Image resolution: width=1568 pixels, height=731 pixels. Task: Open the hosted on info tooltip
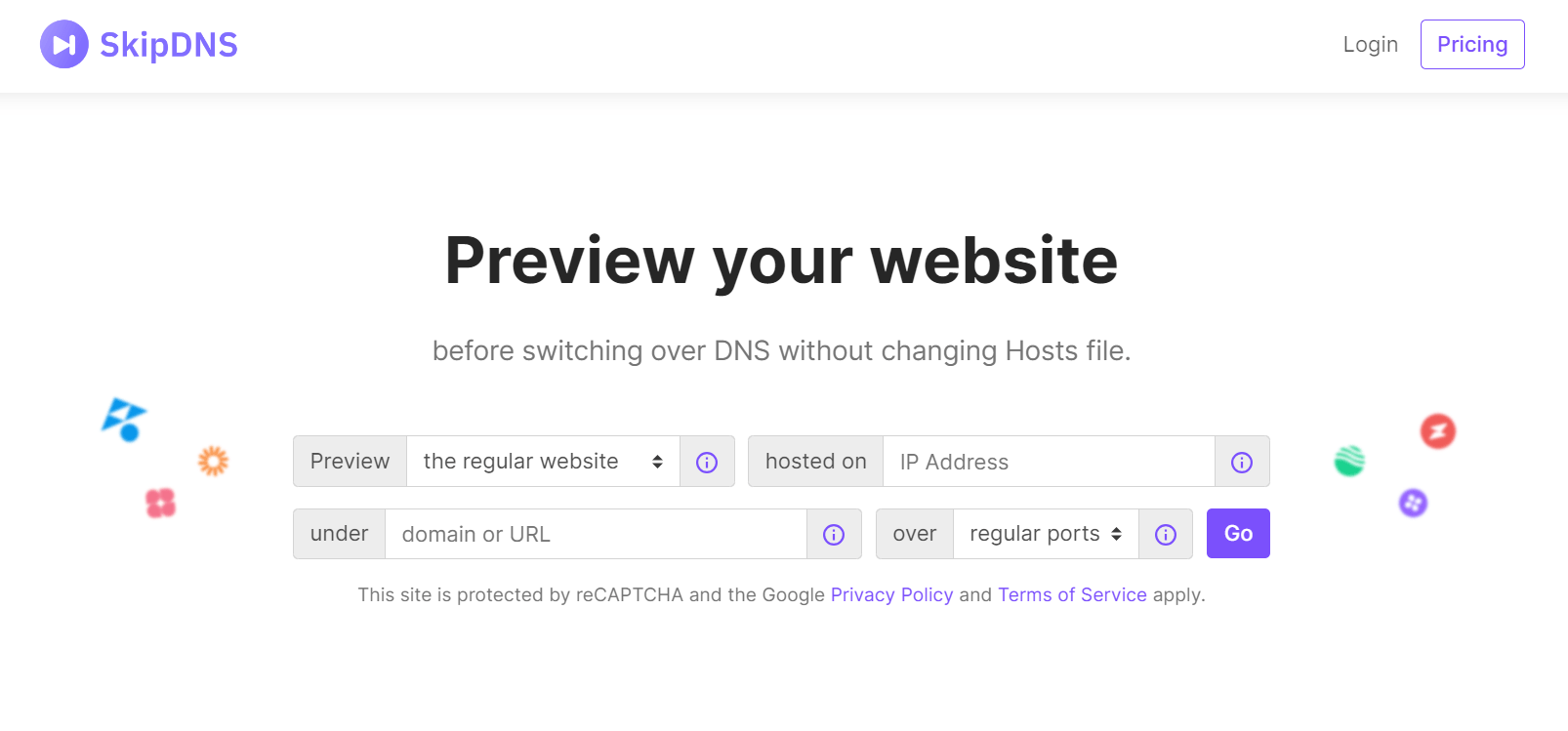(x=1240, y=462)
